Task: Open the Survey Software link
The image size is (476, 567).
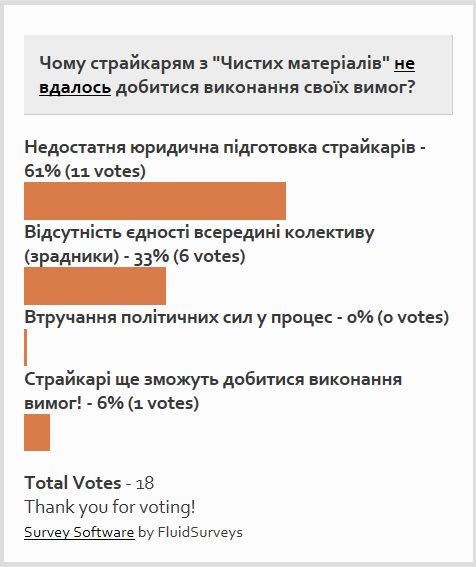Action: click(x=79, y=532)
